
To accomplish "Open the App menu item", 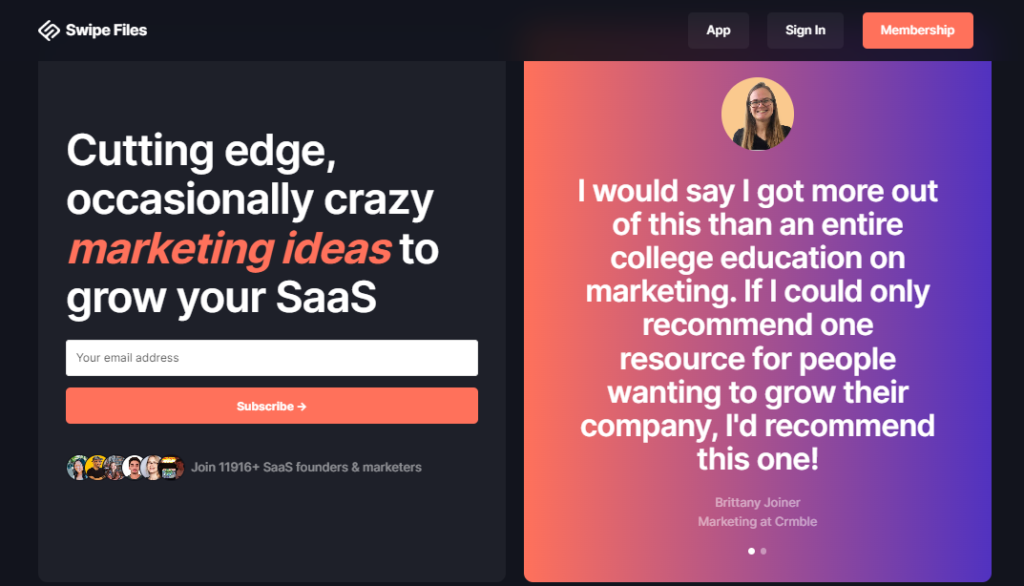I will (x=718, y=30).
